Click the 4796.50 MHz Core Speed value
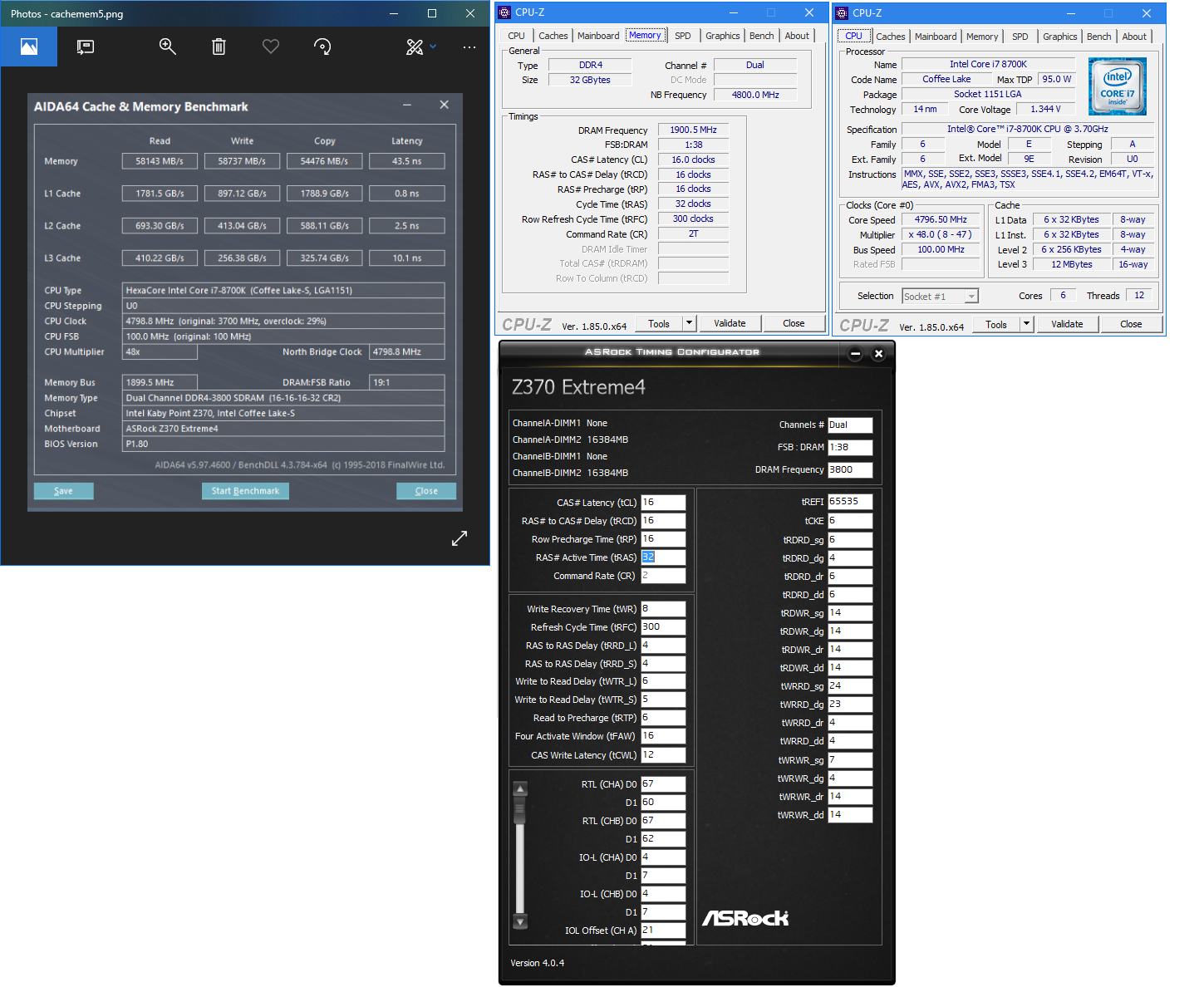 coord(941,220)
